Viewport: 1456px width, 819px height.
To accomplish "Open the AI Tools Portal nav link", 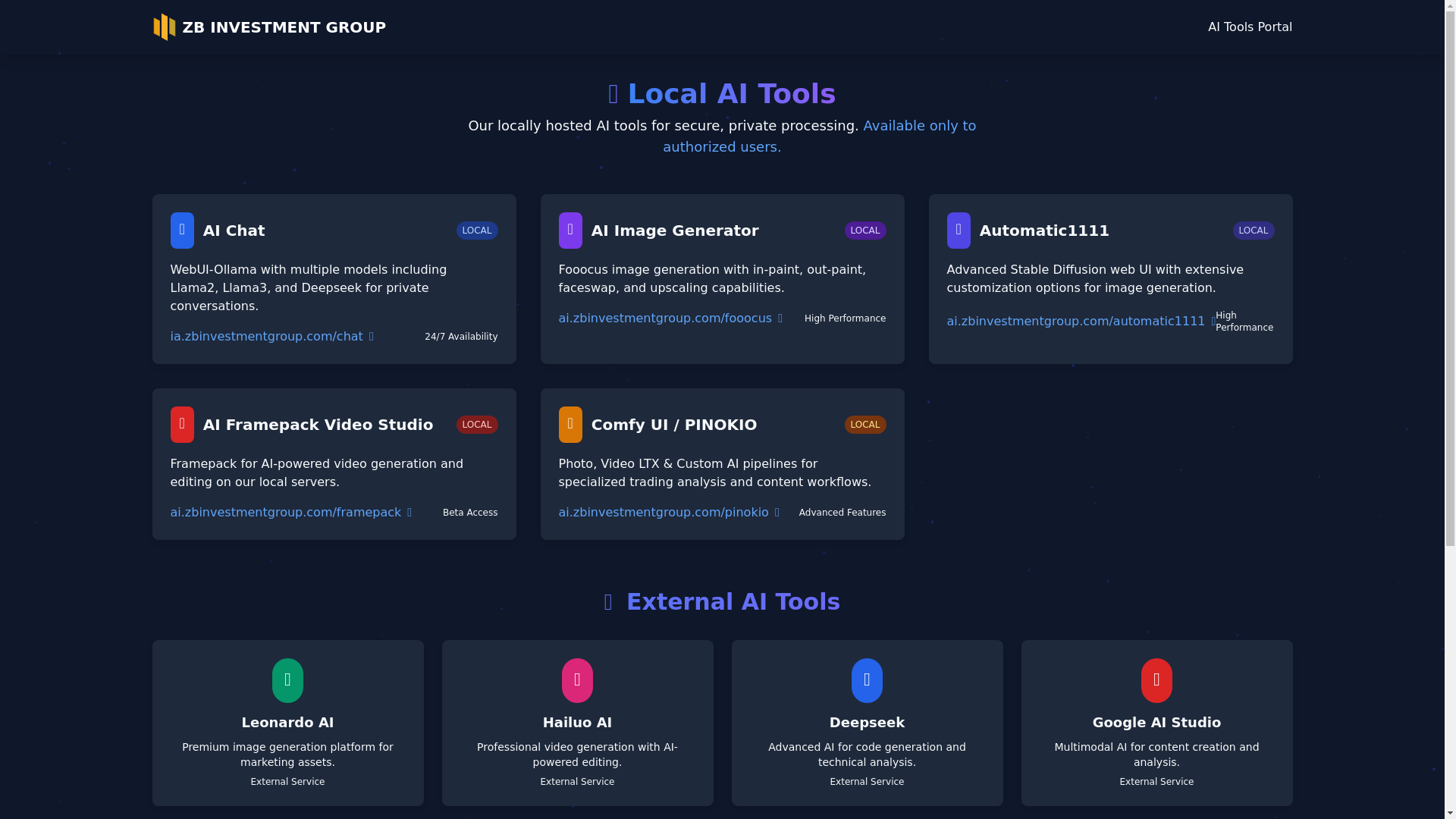I will [x=1250, y=27].
